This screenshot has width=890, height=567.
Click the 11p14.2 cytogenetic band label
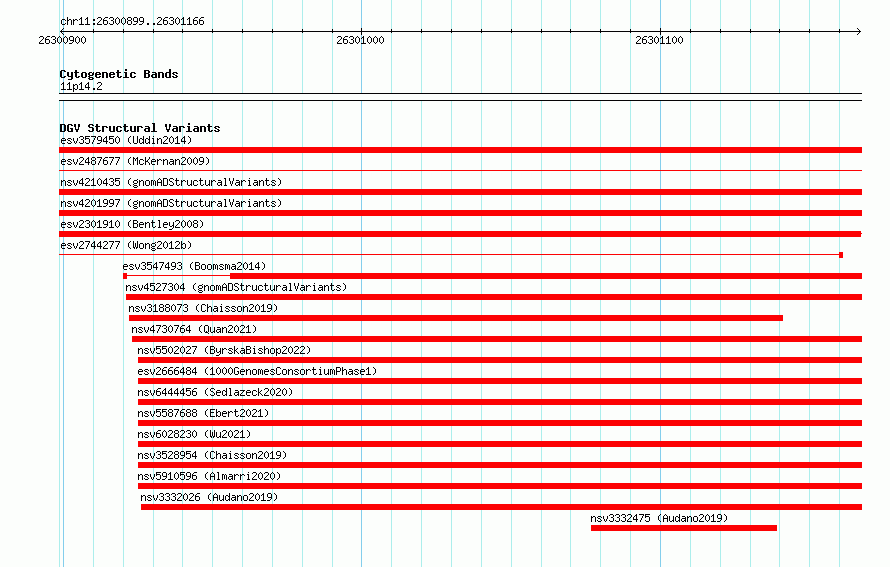point(81,86)
